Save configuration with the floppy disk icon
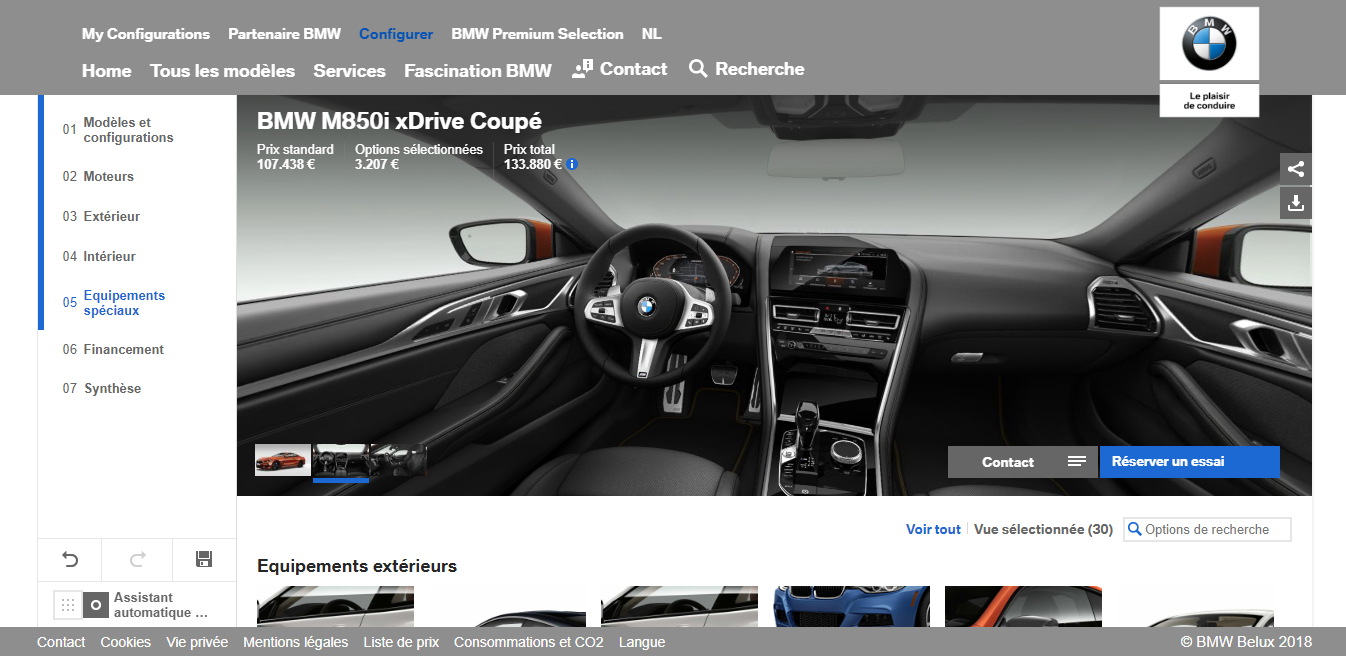 click(204, 560)
